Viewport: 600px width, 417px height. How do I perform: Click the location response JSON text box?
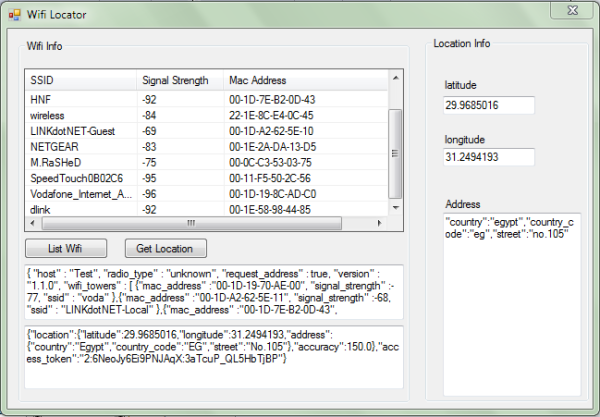tap(214, 357)
